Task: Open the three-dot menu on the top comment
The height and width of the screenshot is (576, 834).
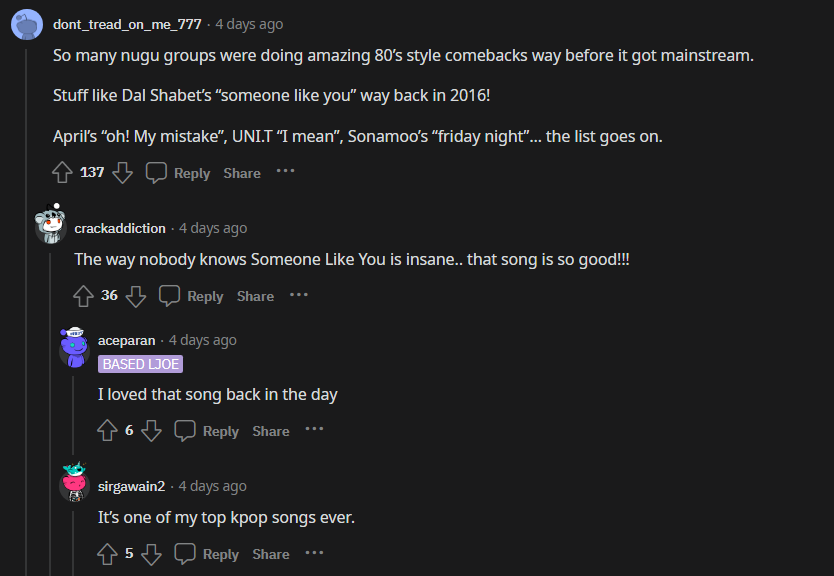Action: (285, 172)
